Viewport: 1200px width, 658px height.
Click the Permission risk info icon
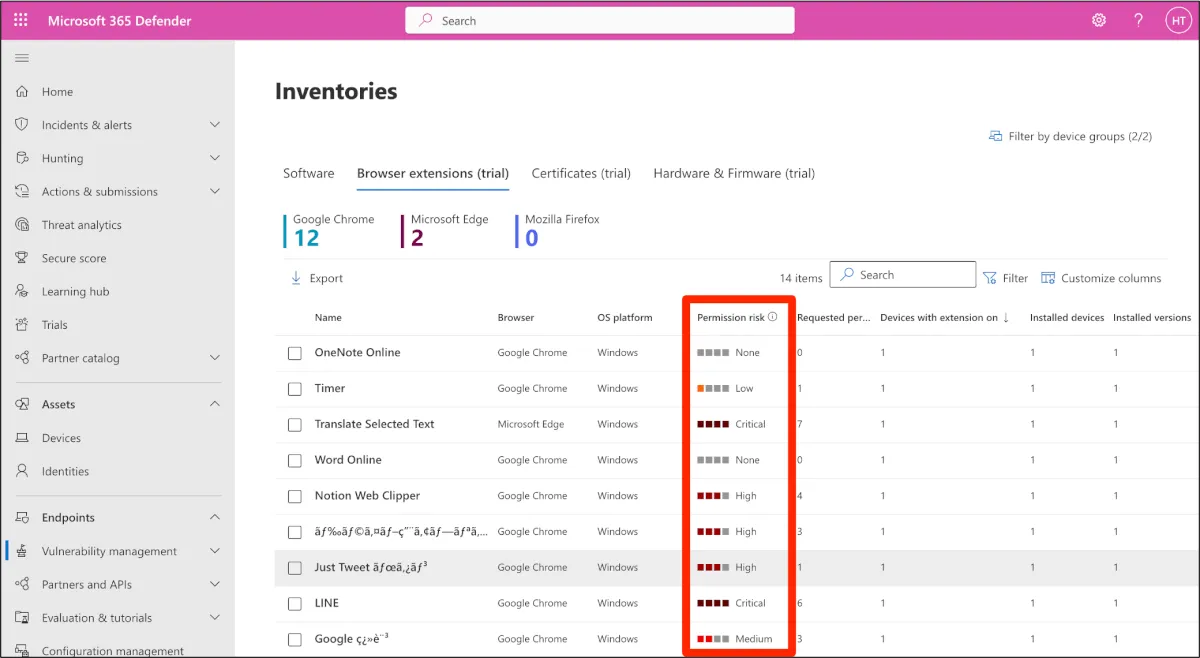coord(772,317)
